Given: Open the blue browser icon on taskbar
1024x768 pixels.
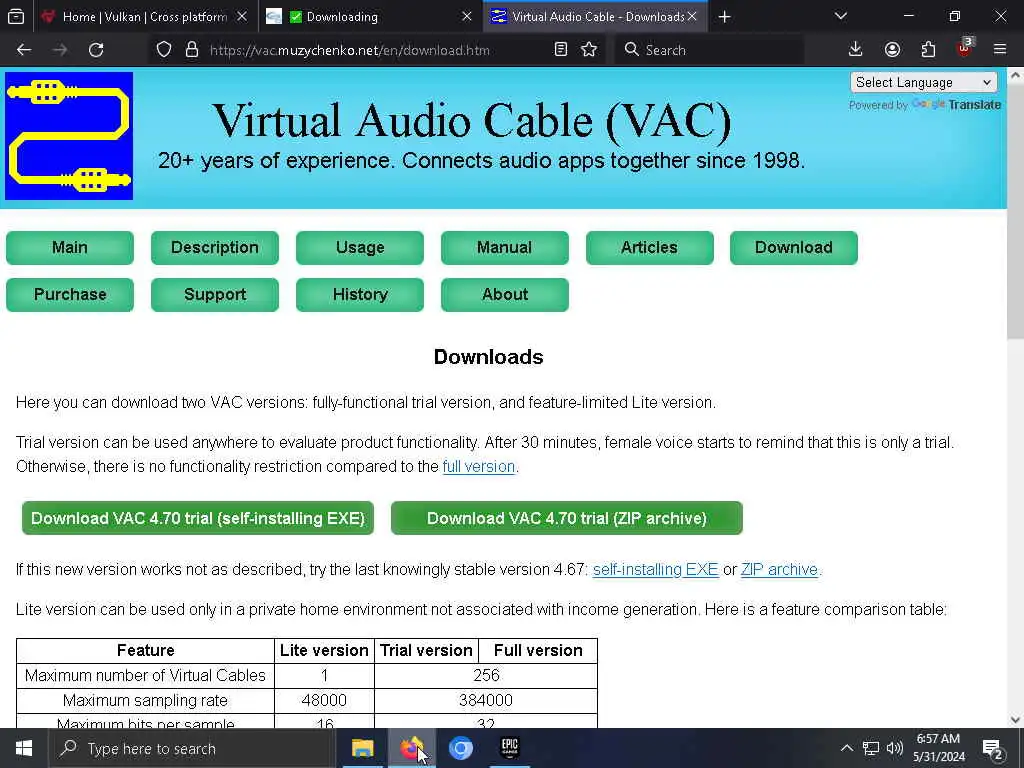Looking at the screenshot, I should pyautogui.click(x=460, y=748).
